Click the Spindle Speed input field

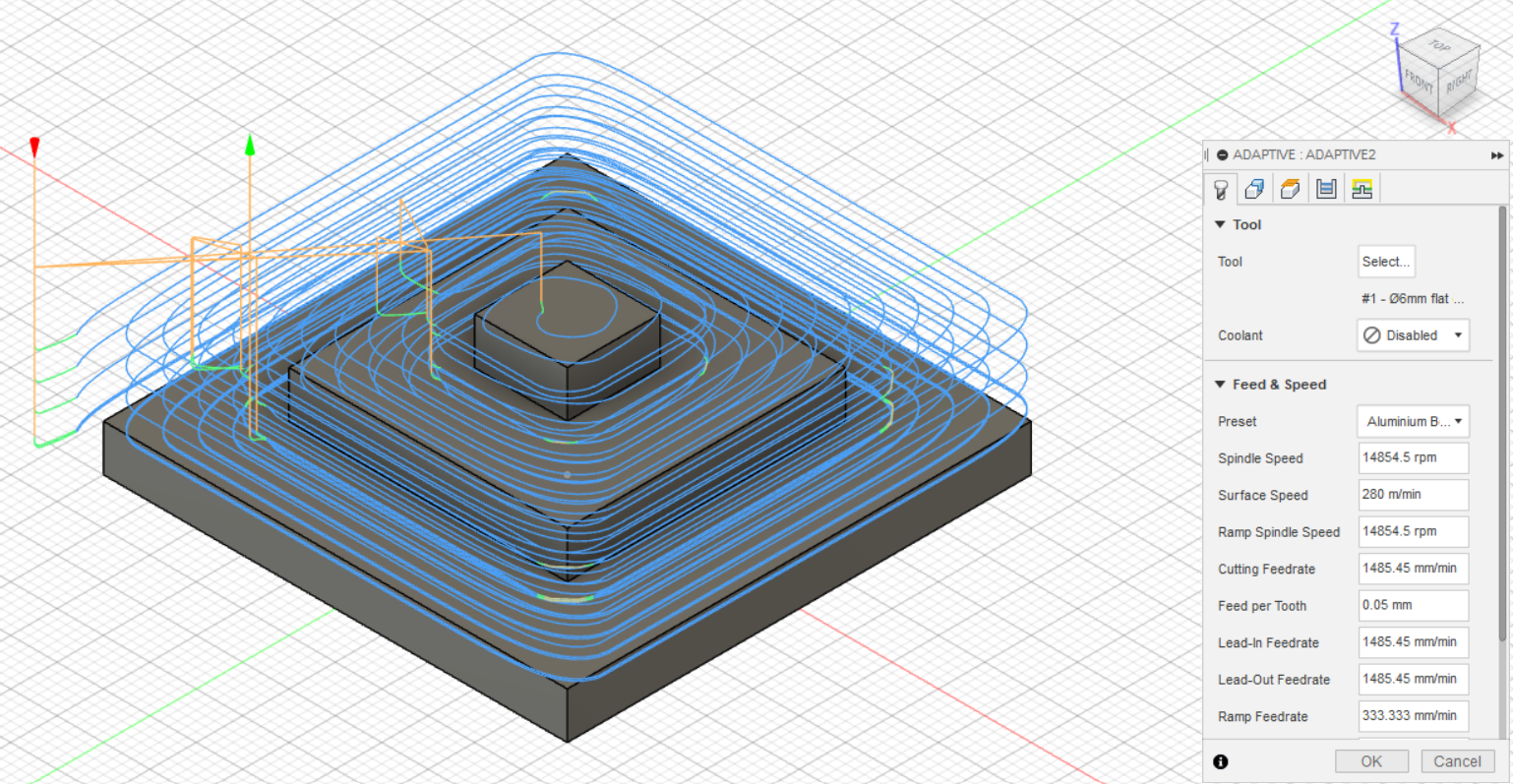coord(1413,457)
